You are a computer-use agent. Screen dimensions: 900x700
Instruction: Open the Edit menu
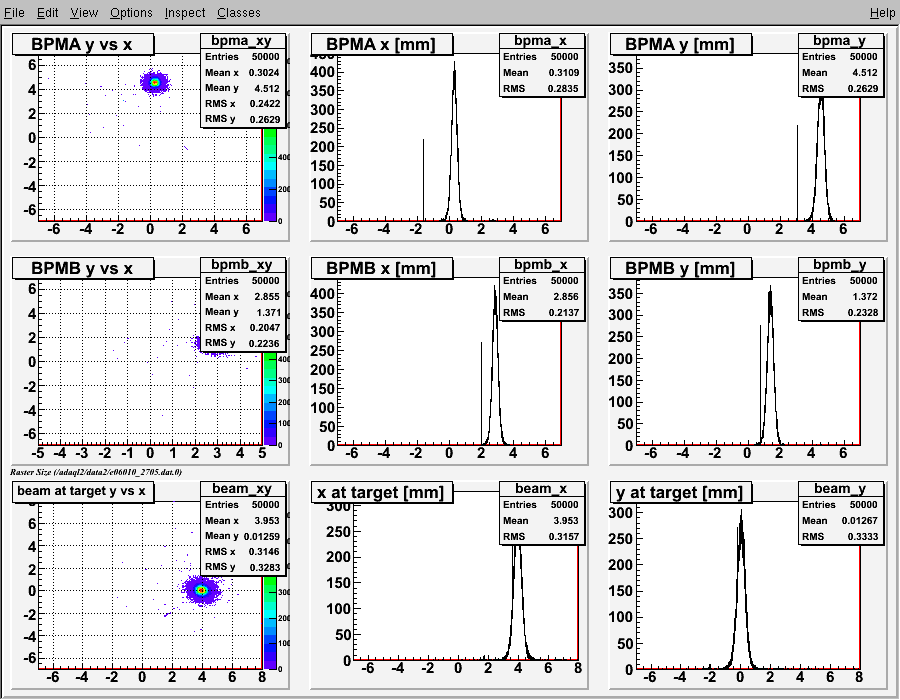(48, 13)
